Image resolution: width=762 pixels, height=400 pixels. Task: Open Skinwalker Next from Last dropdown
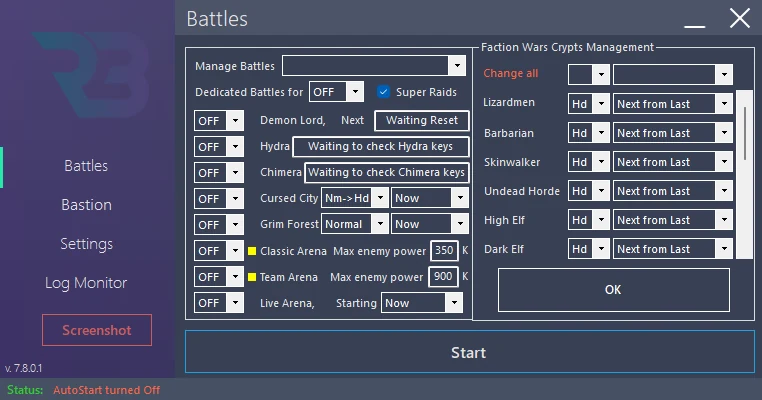673,162
